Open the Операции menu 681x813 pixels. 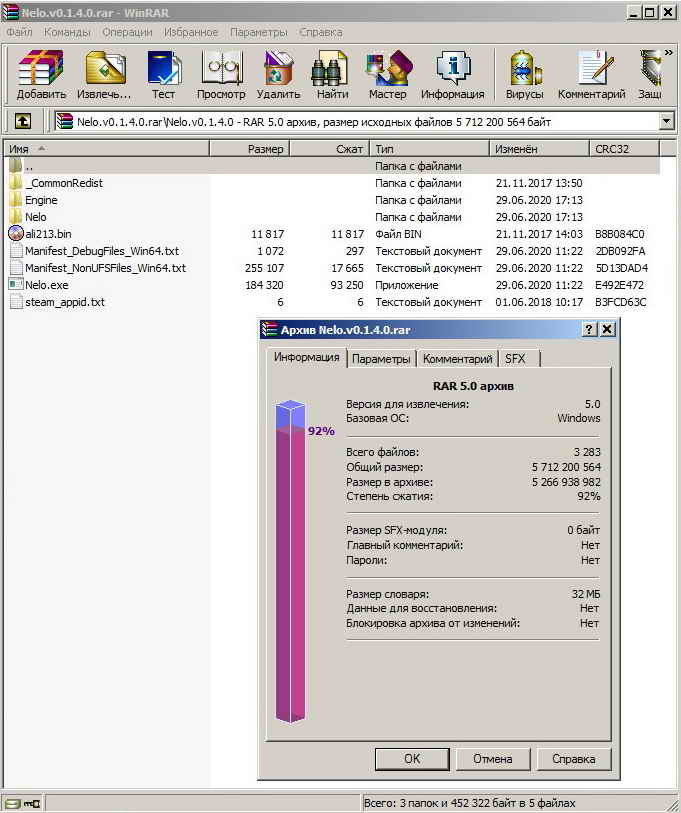[x=127, y=32]
